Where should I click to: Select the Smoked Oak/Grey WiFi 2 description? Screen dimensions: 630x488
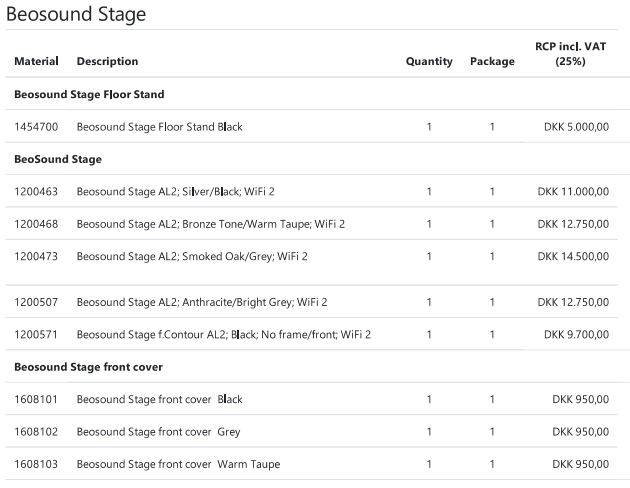click(192, 256)
